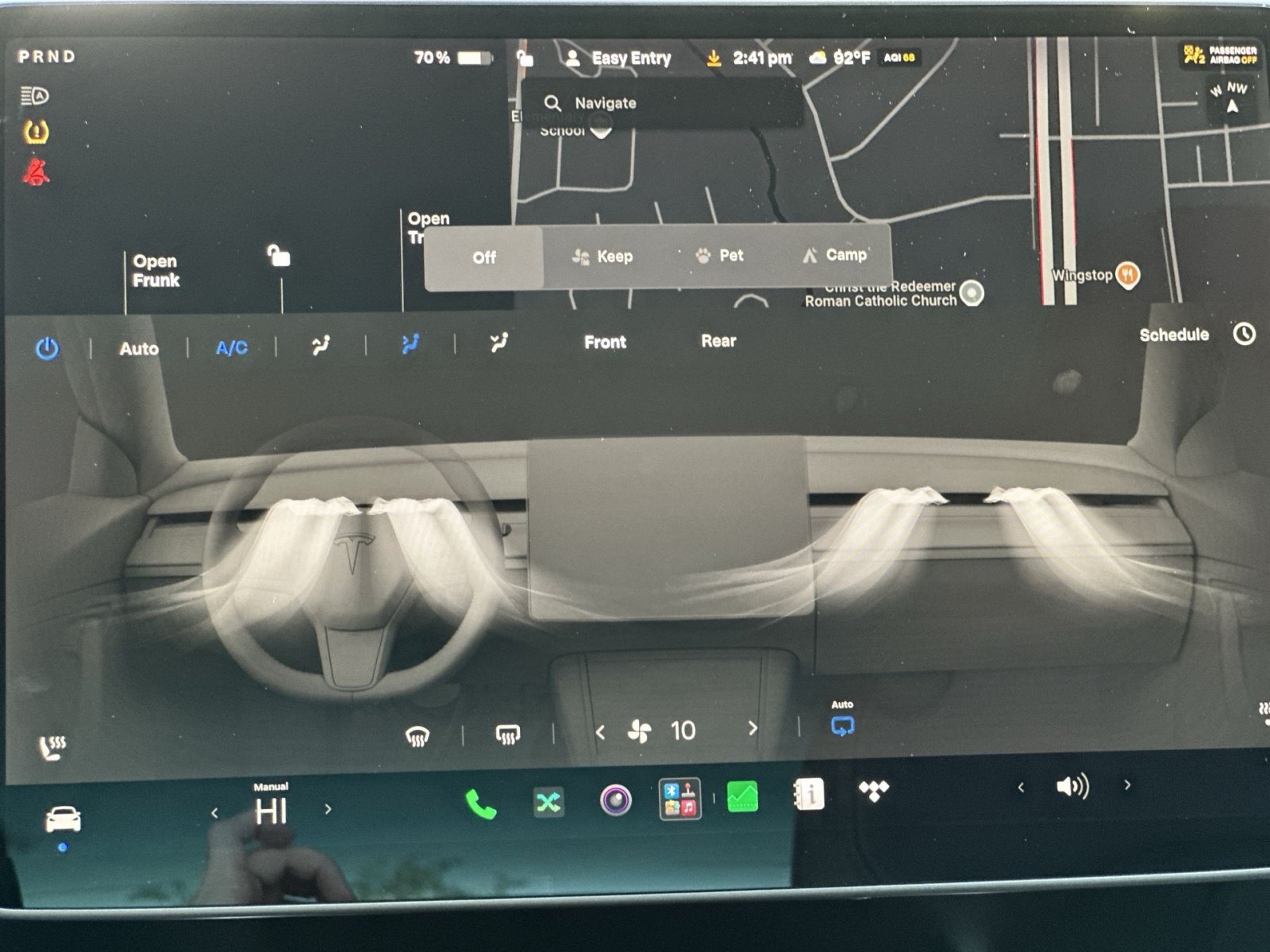Enable Camp mode

tap(834, 255)
